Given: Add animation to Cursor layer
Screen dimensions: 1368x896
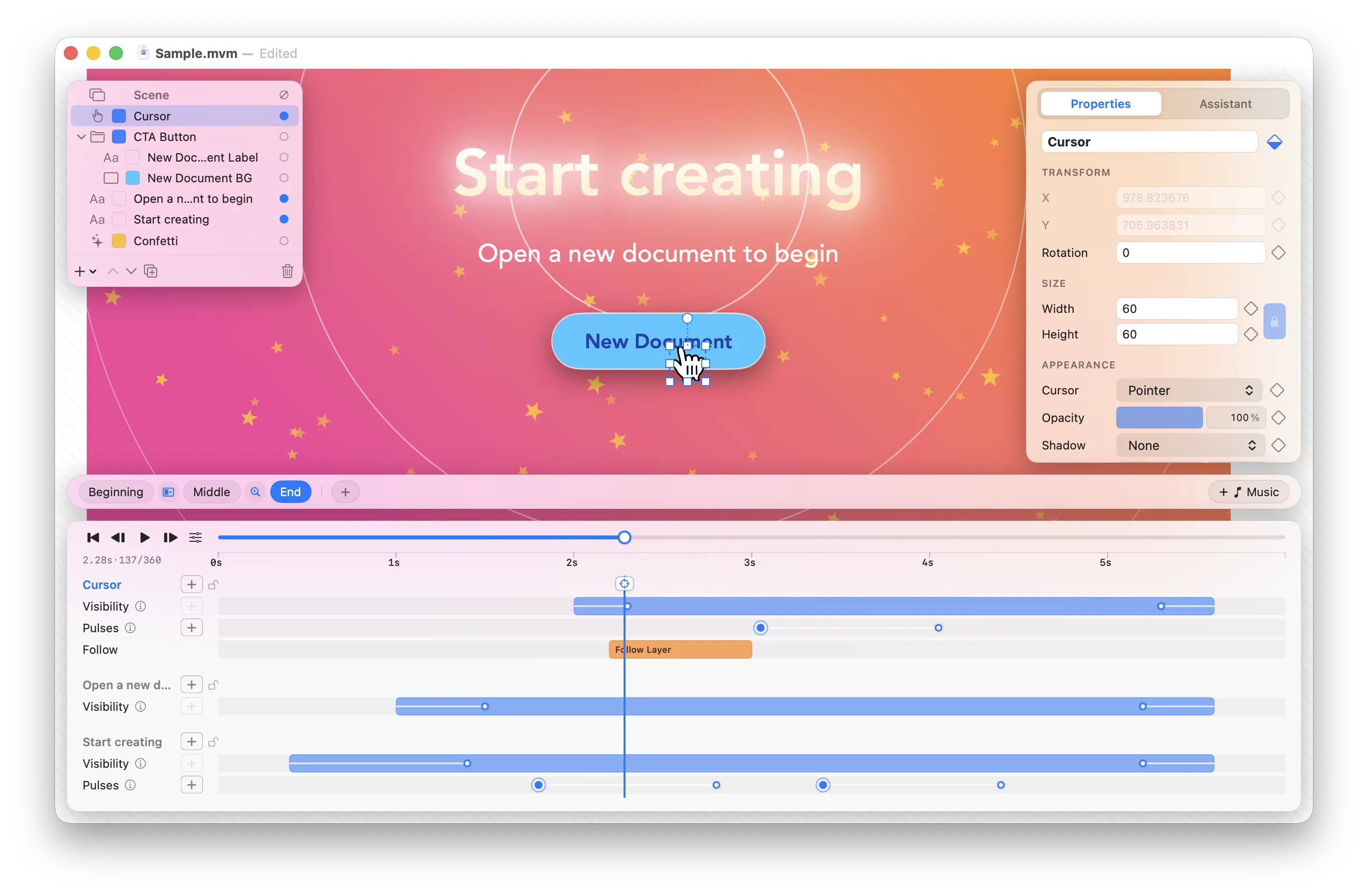Looking at the screenshot, I should pos(192,585).
